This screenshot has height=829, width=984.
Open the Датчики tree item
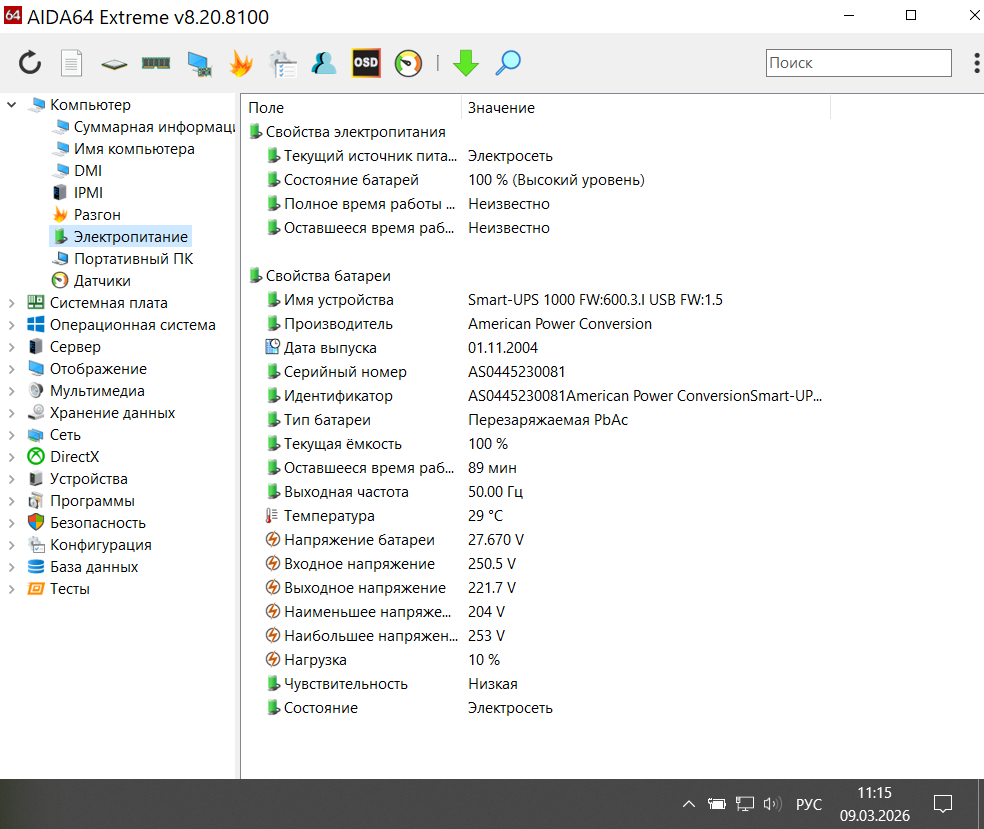coord(102,281)
